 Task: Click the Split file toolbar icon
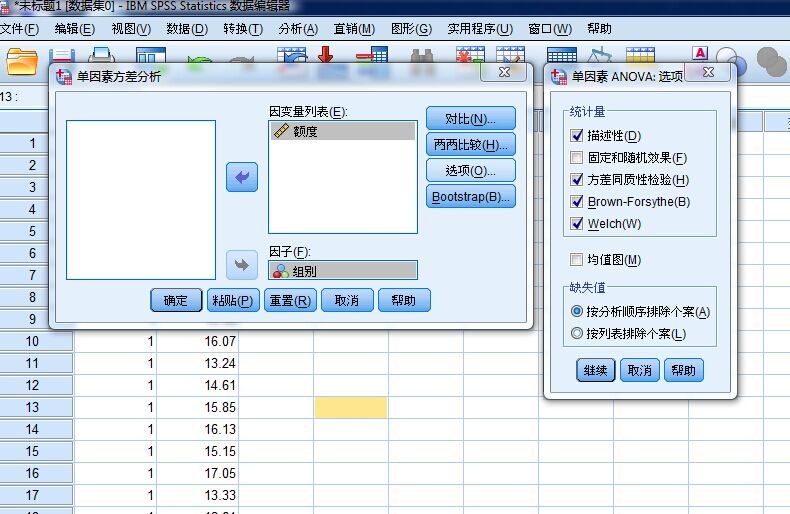pos(562,55)
